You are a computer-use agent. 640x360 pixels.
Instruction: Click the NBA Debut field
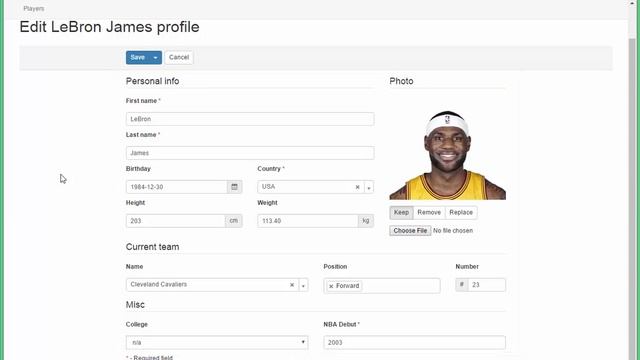point(415,342)
